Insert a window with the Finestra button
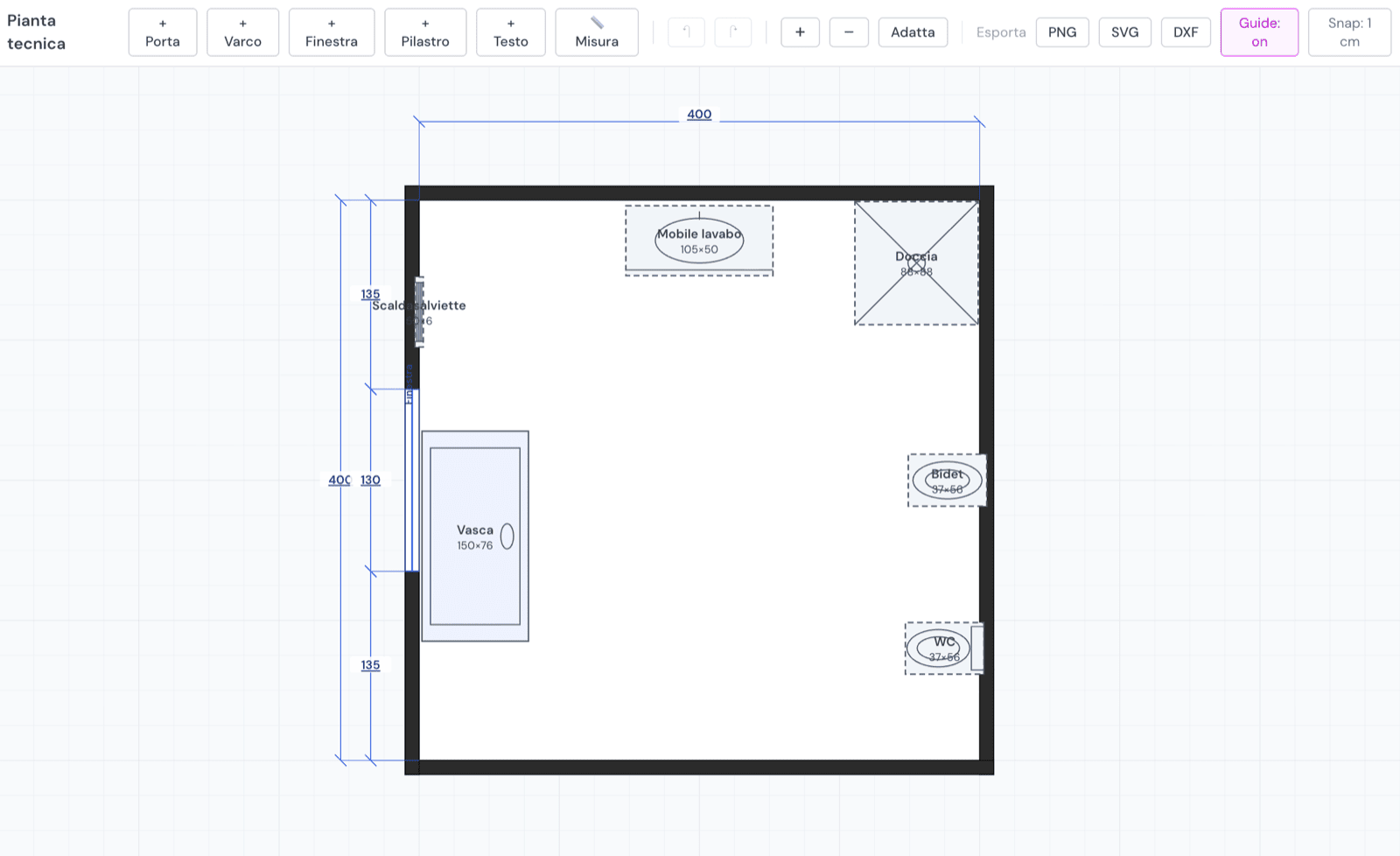The image size is (1400, 856). 332,32
